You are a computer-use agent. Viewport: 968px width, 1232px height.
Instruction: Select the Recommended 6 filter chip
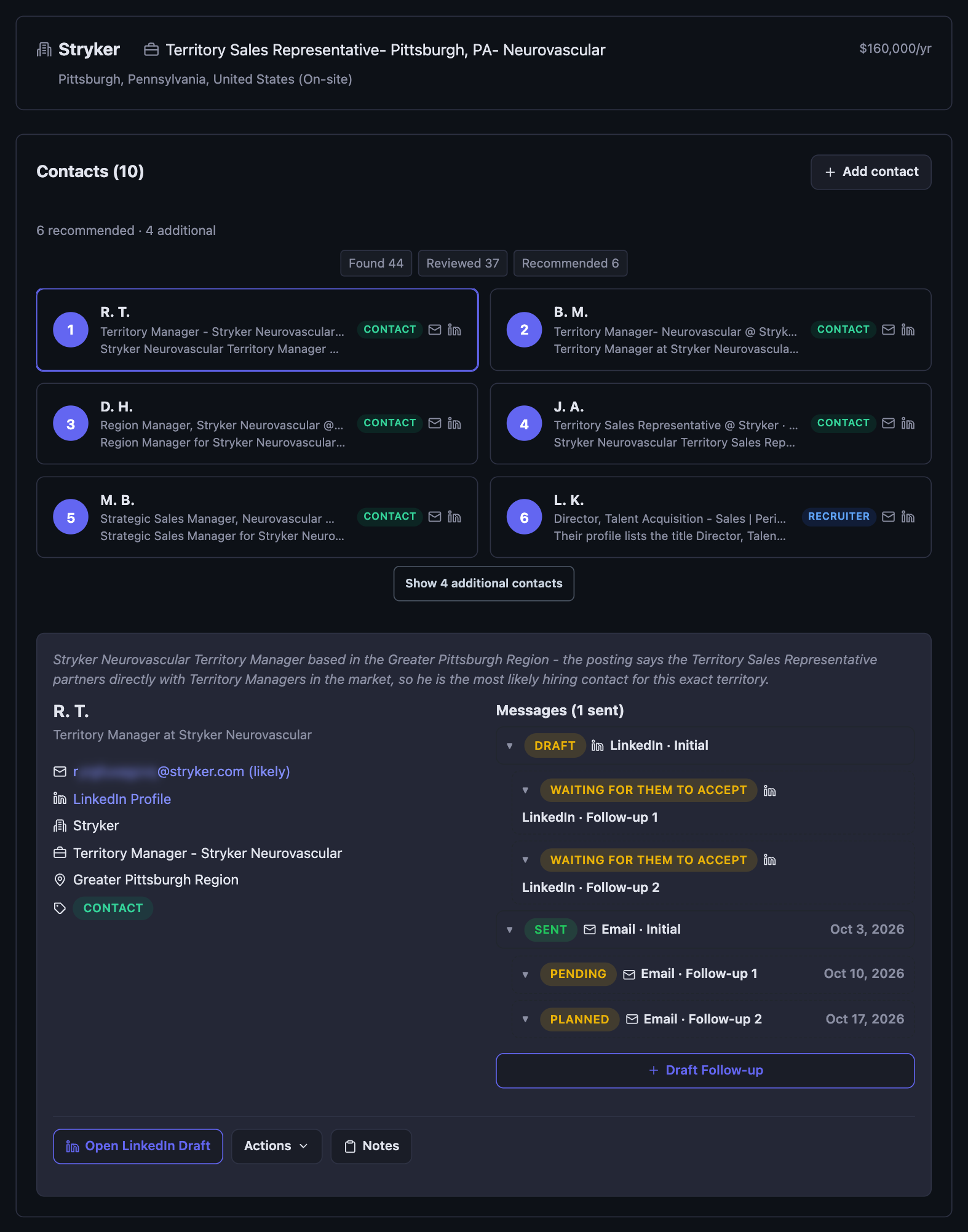570,263
